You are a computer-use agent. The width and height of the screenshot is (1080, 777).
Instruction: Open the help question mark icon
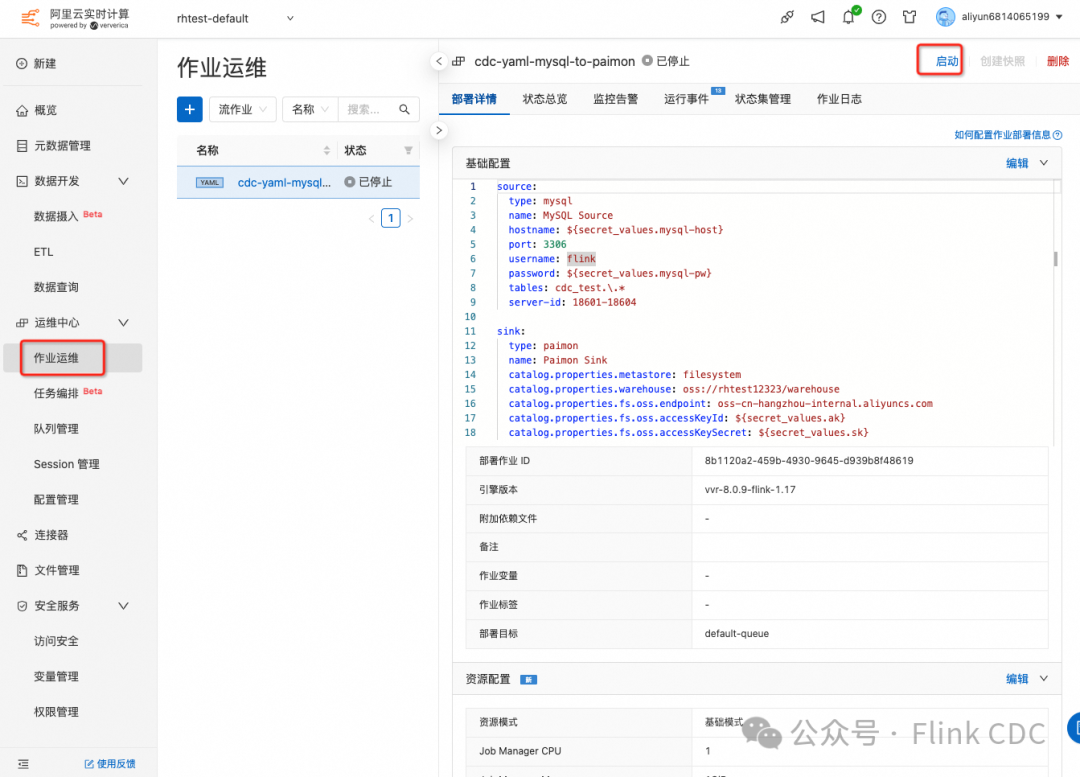click(879, 17)
